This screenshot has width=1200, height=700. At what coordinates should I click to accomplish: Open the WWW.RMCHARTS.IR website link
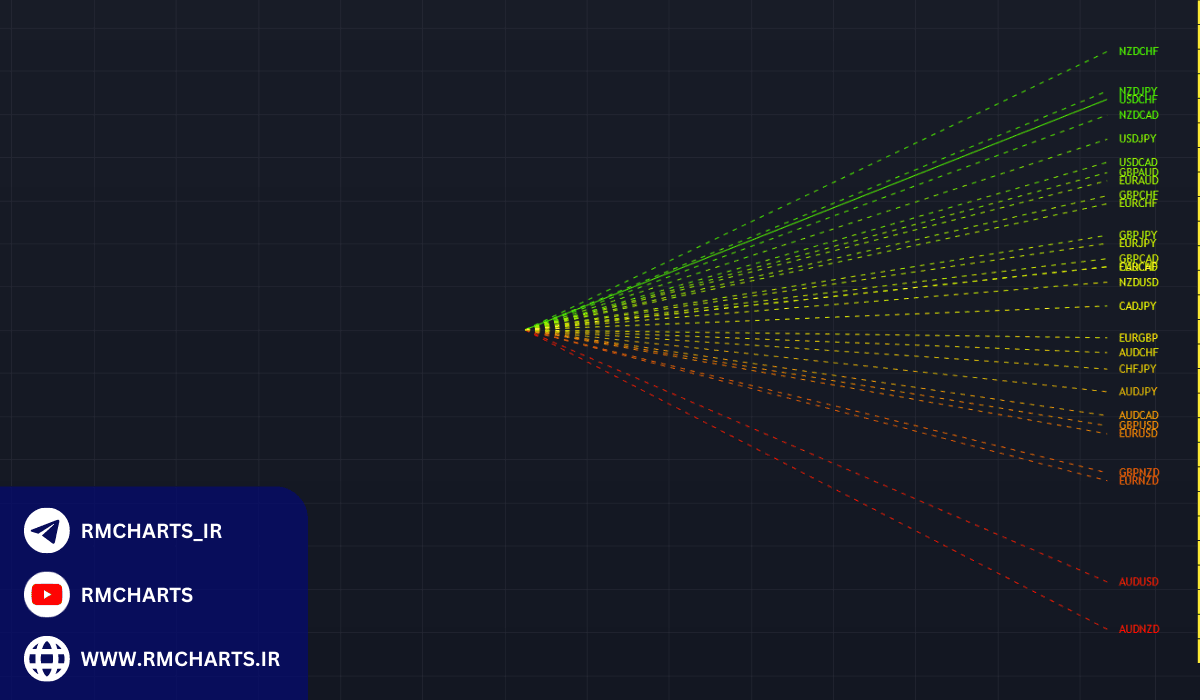[x=180, y=659]
